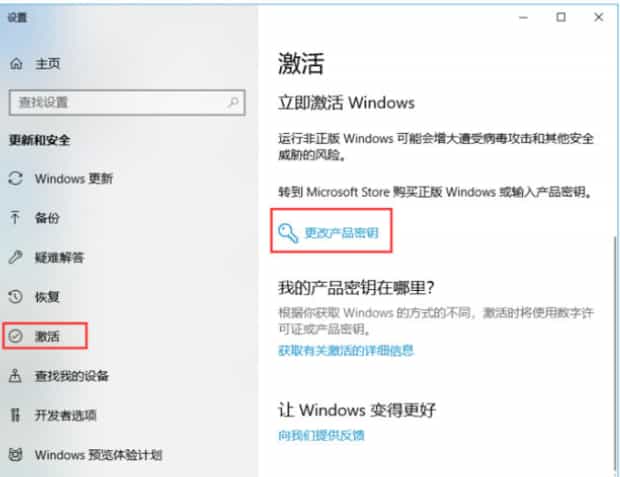Image resolution: width=620 pixels, height=477 pixels.
Task: Click the vertical scrollbar on the right edge
Action: pyautogui.click(x=615, y=354)
